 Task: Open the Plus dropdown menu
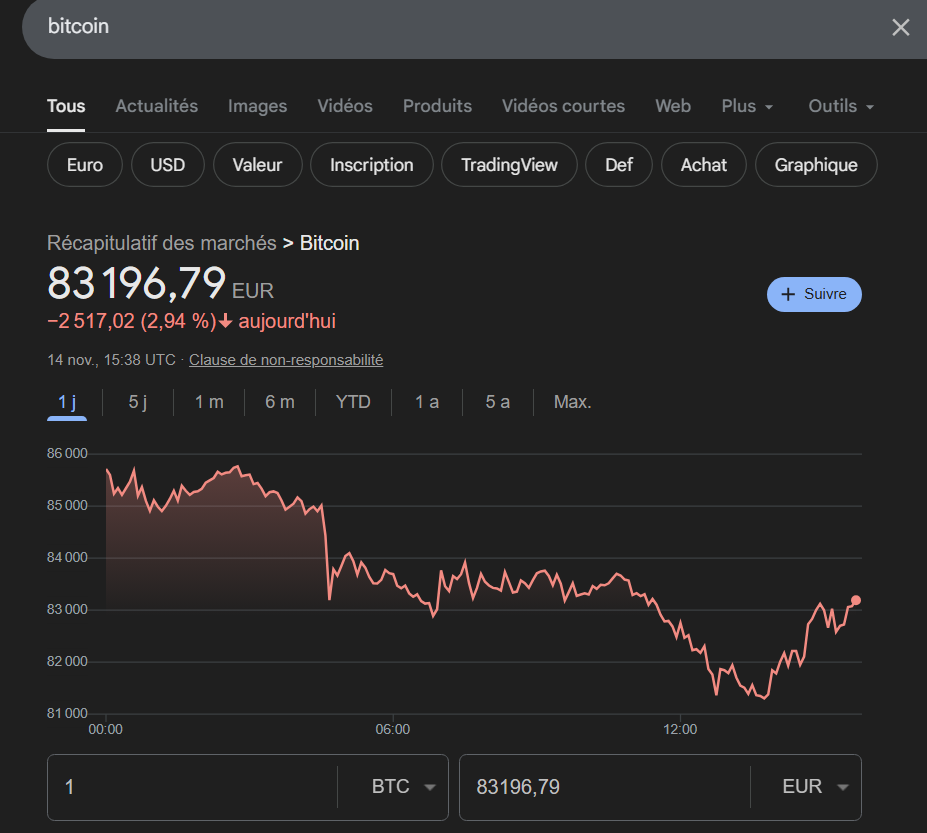pyautogui.click(x=747, y=106)
